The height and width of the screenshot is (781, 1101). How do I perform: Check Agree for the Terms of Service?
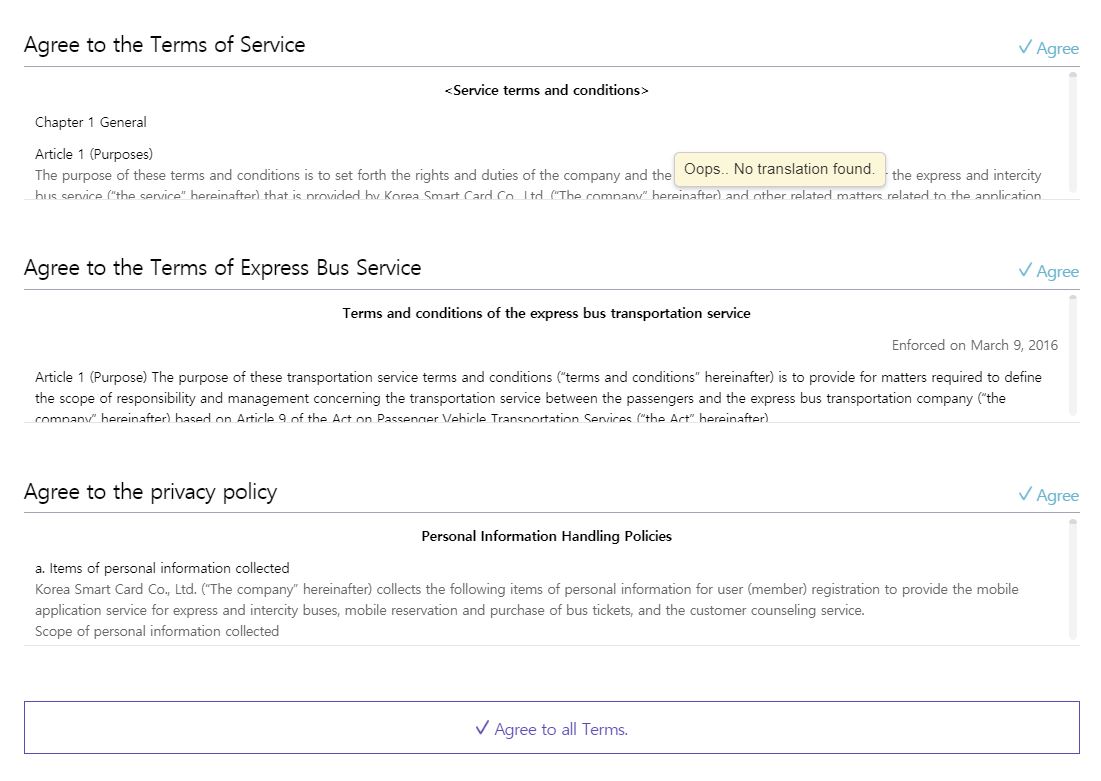(1048, 48)
